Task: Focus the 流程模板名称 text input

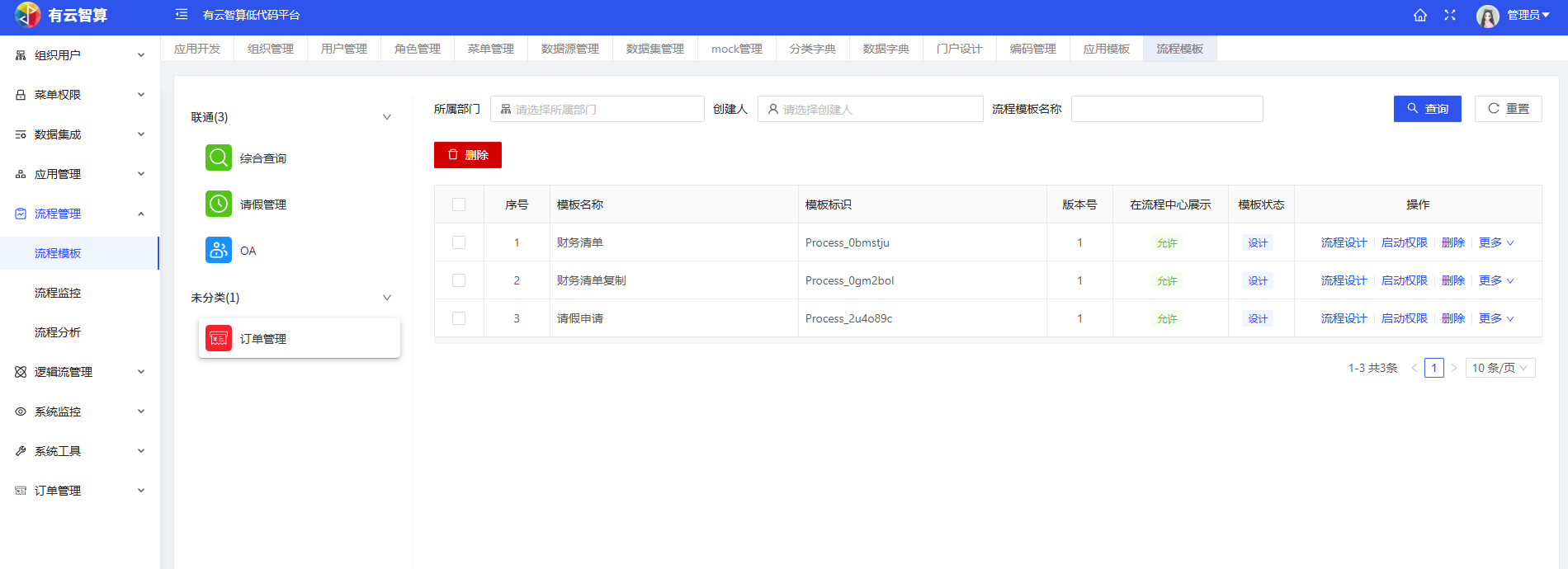Action: click(1166, 109)
